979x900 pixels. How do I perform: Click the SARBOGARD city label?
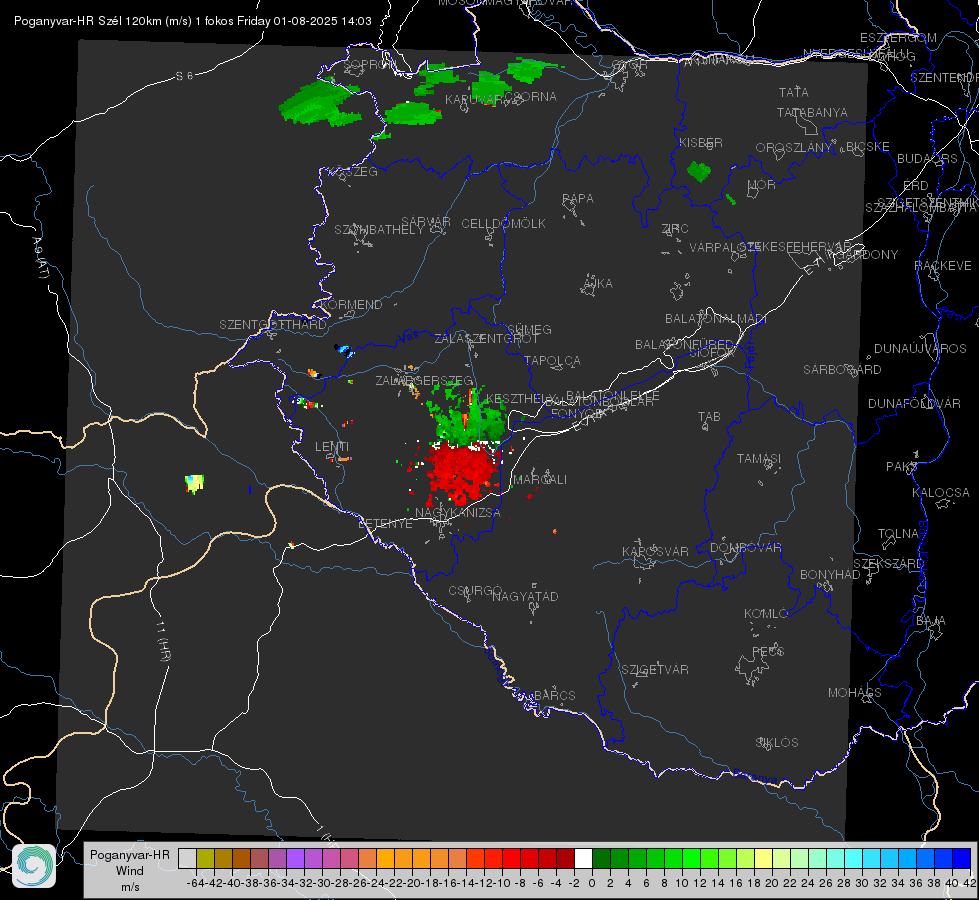842,369
